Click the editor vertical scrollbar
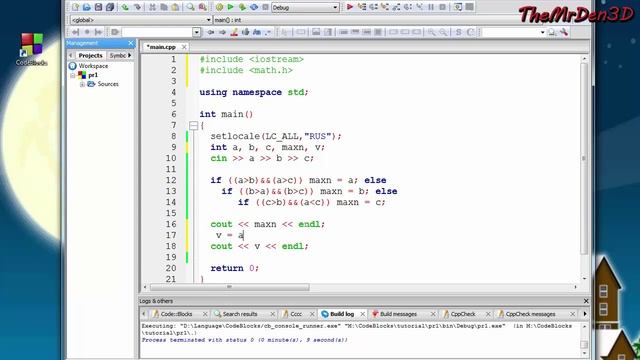Screen dimensions: 640x360 tap(584, 158)
